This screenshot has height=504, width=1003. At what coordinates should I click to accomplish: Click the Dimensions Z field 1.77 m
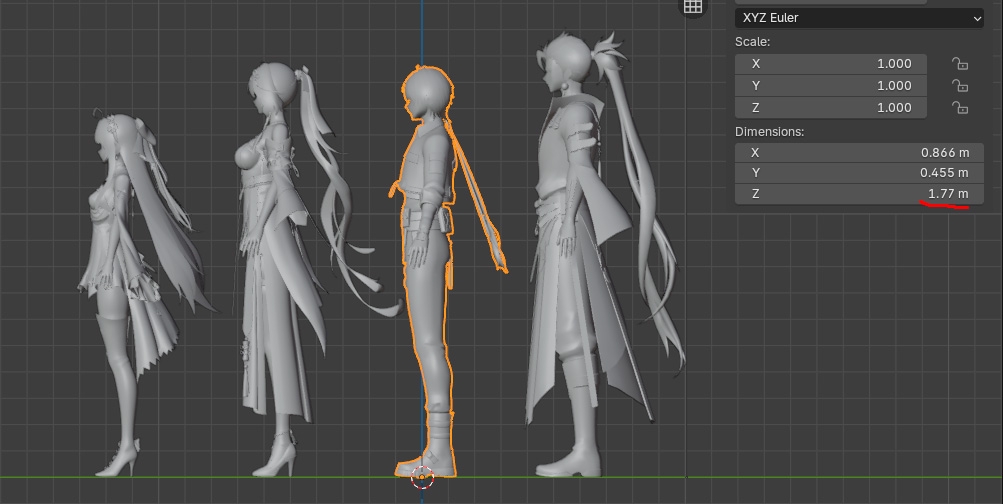click(859, 194)
